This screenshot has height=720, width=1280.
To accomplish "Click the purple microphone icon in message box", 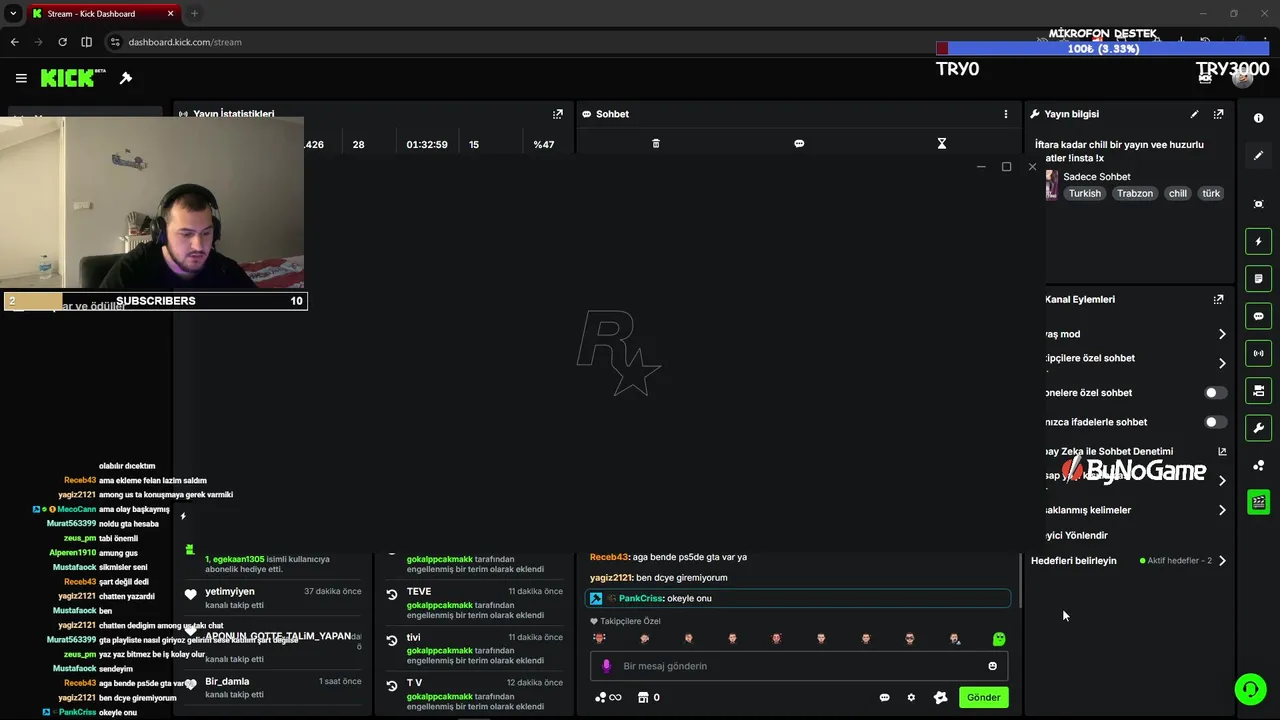I will pyautogui.click(x=606, y=666).
